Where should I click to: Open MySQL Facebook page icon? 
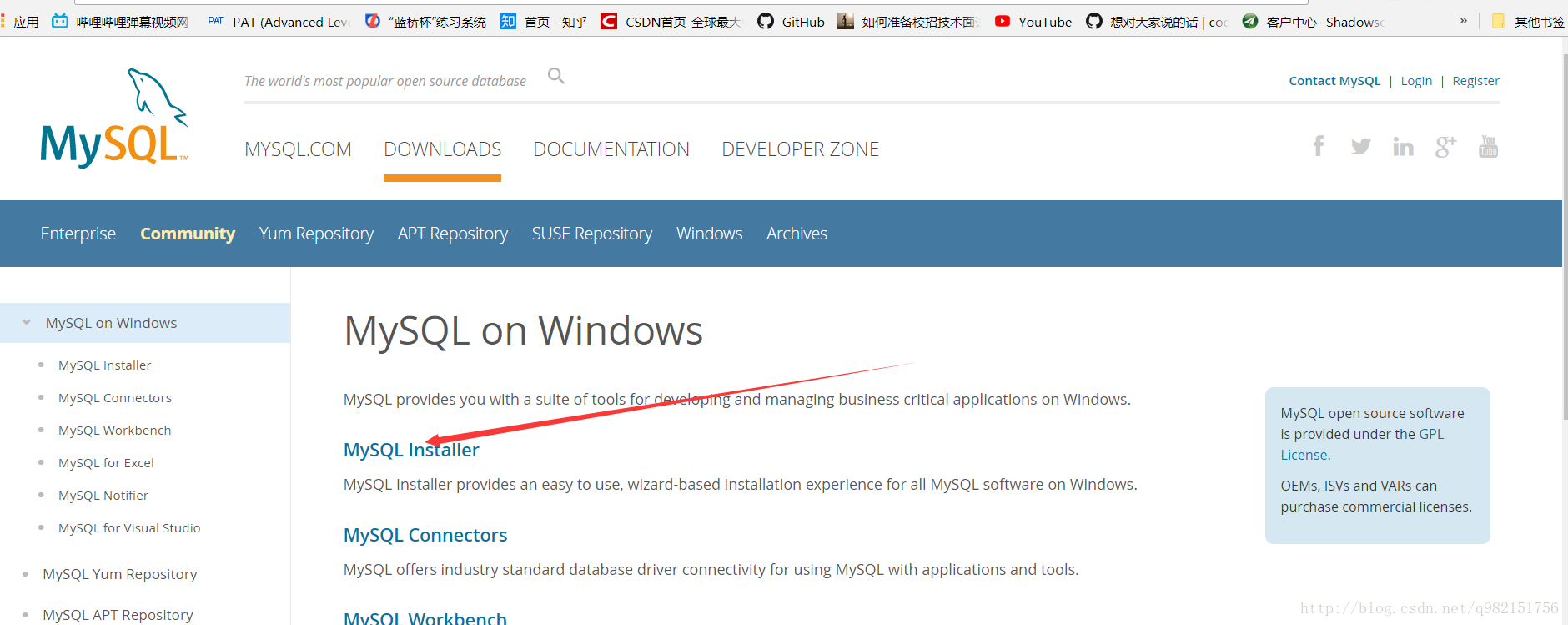point(1319,147)
